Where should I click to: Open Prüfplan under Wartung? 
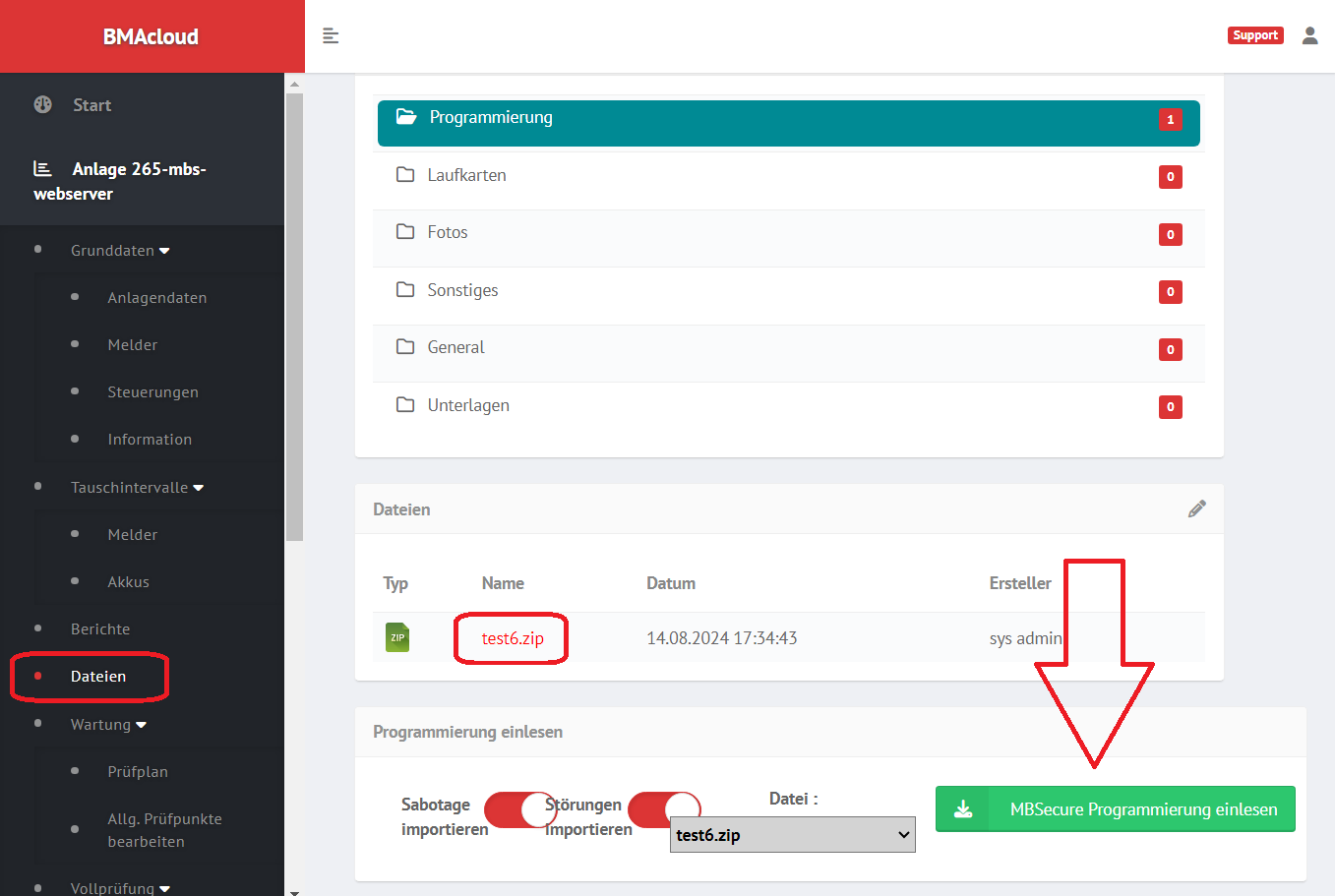pyautogui.click(x=138, y=772)
